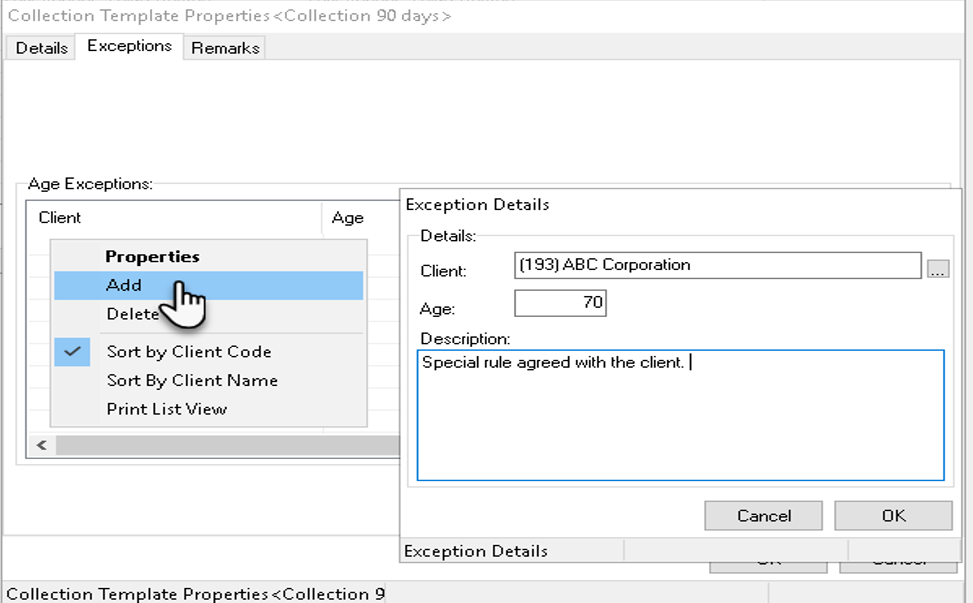Cancel the Exception Details dialog
Screen dimensions: 973x603
coord(763,516)
